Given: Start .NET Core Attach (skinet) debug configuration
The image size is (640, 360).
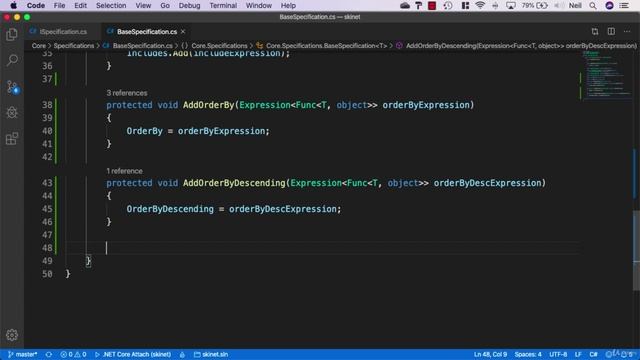Looking at the screenshot, I should (x=133, y=354).
